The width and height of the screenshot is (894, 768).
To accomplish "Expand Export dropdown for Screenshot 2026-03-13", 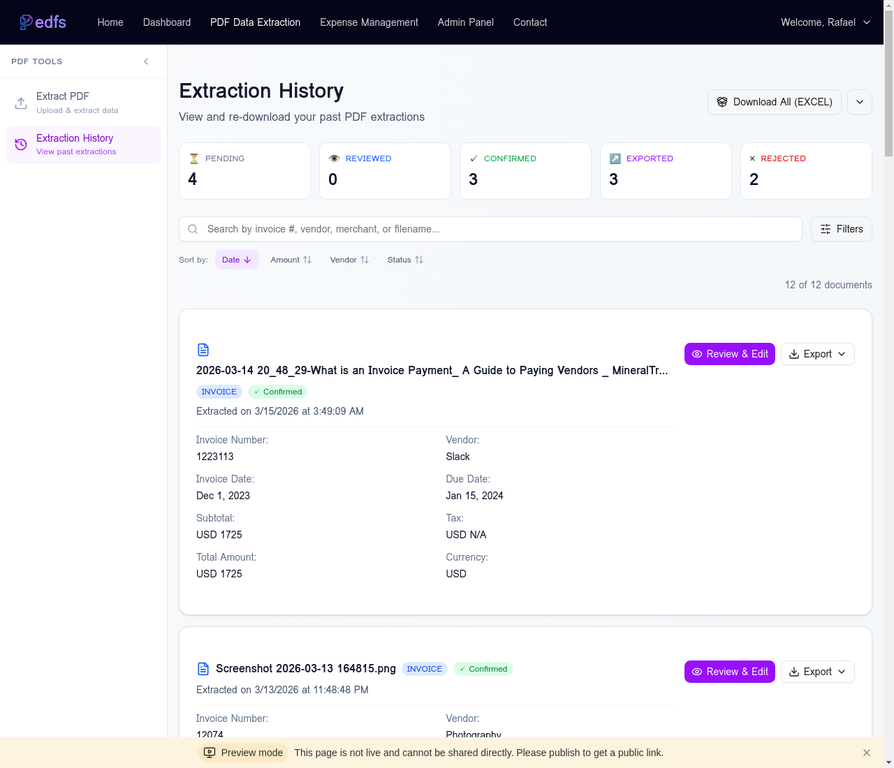I will pyautogui.click(x=817, y=672).
